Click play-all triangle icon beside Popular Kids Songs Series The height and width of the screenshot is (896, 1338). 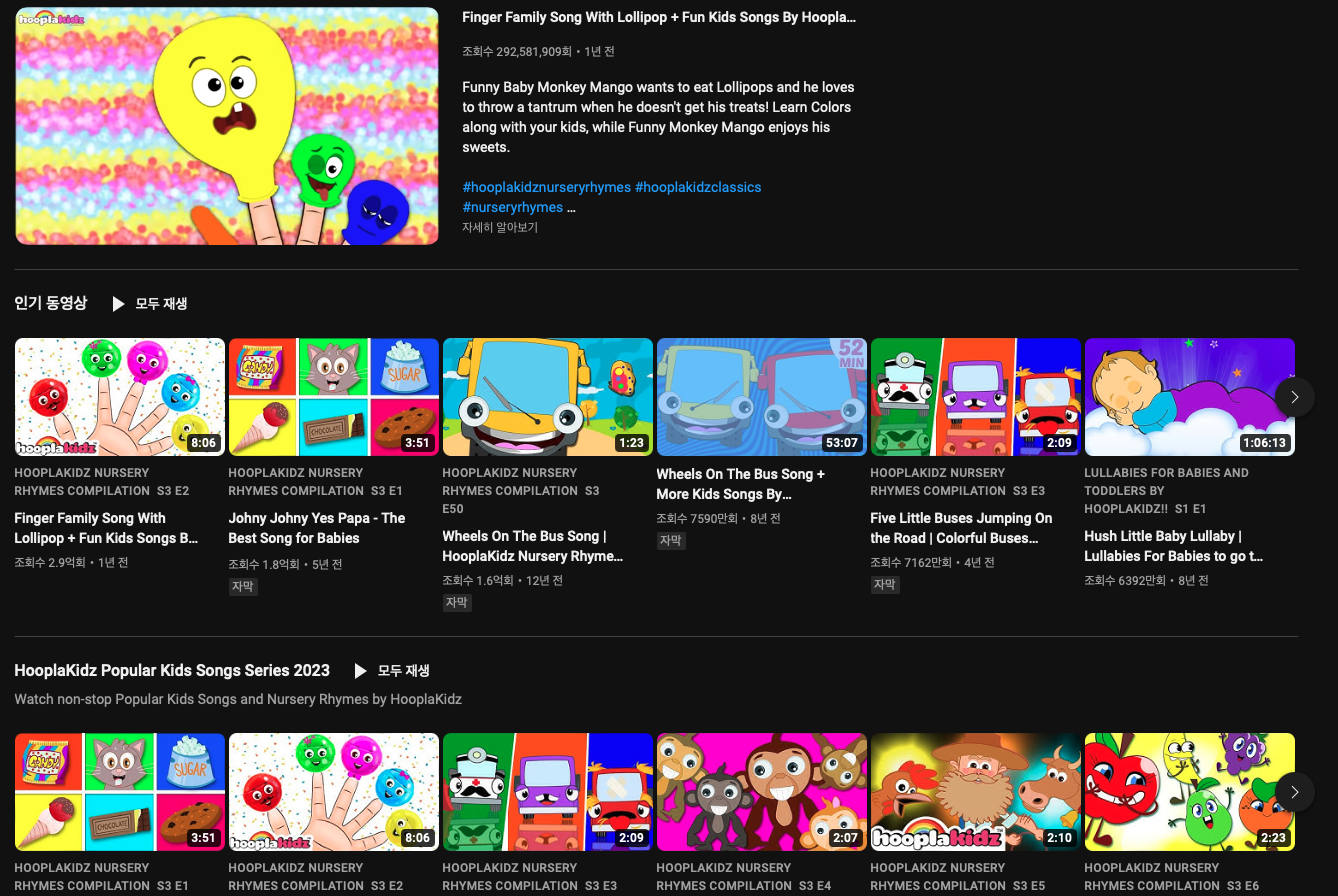pyautogui.click(x=360, y=670)
